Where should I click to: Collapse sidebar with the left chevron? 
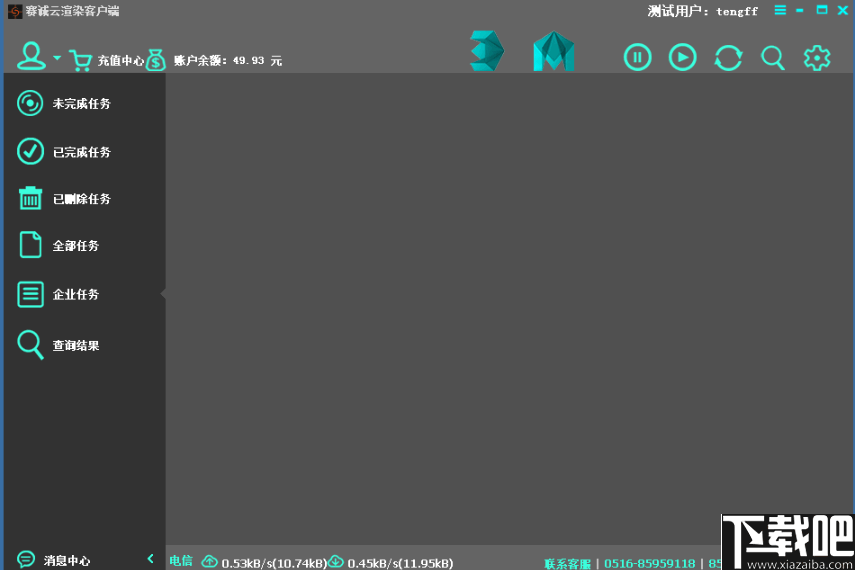pos(150,559)
